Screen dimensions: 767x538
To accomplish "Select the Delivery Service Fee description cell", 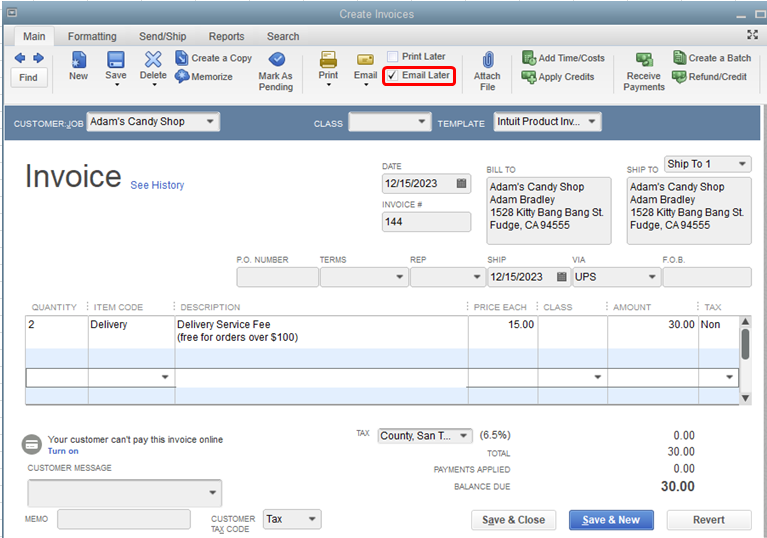I will 321,332.
